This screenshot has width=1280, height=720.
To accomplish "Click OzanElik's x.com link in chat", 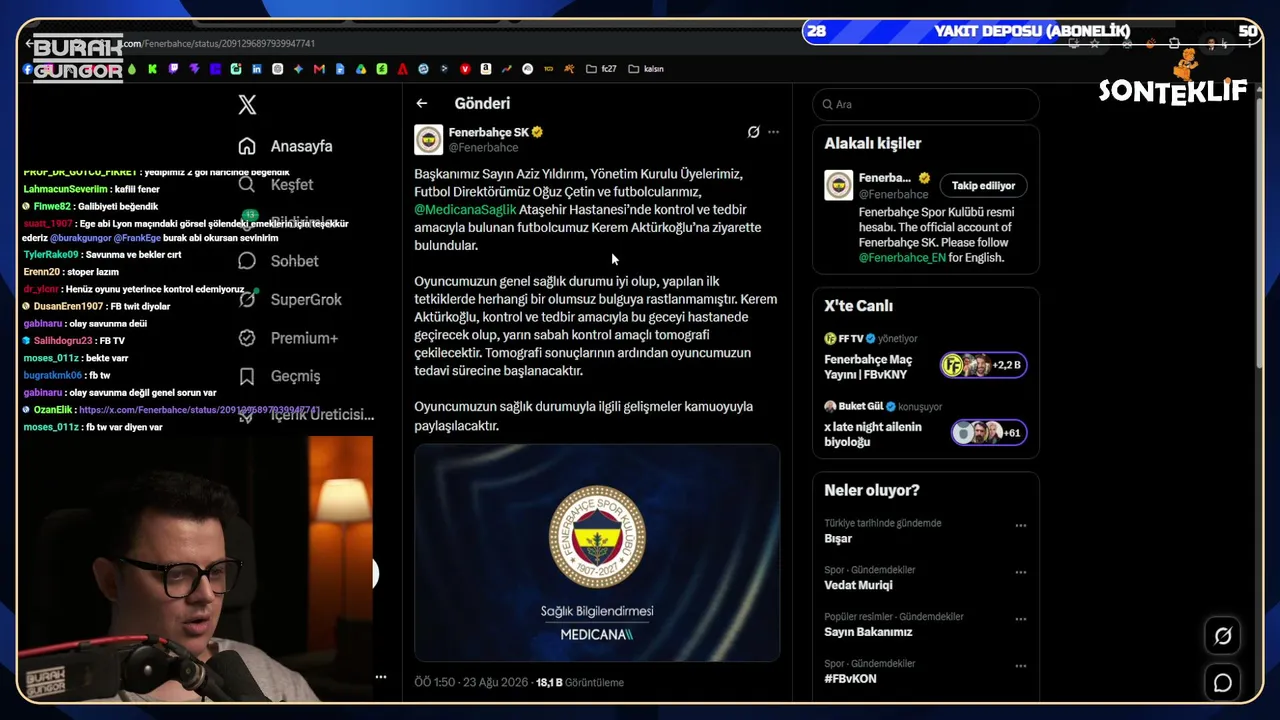I will [x=199, y=410].
